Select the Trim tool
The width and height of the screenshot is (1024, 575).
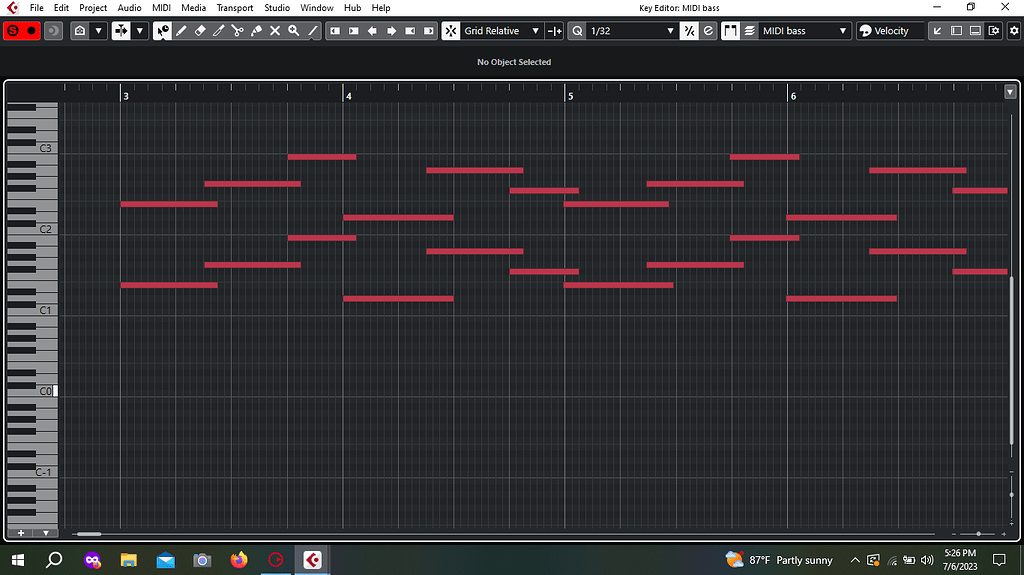(x=219, y=31)
